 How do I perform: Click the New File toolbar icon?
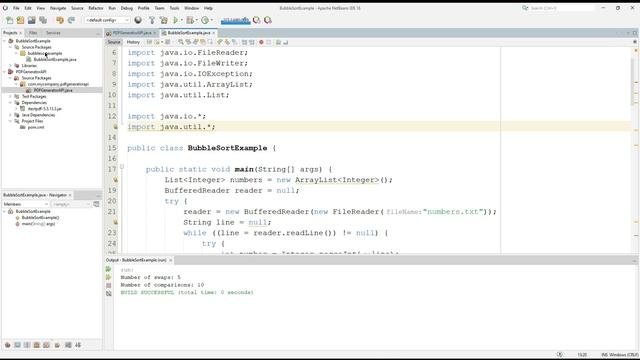pyautogui.click(x=9, y=20)
